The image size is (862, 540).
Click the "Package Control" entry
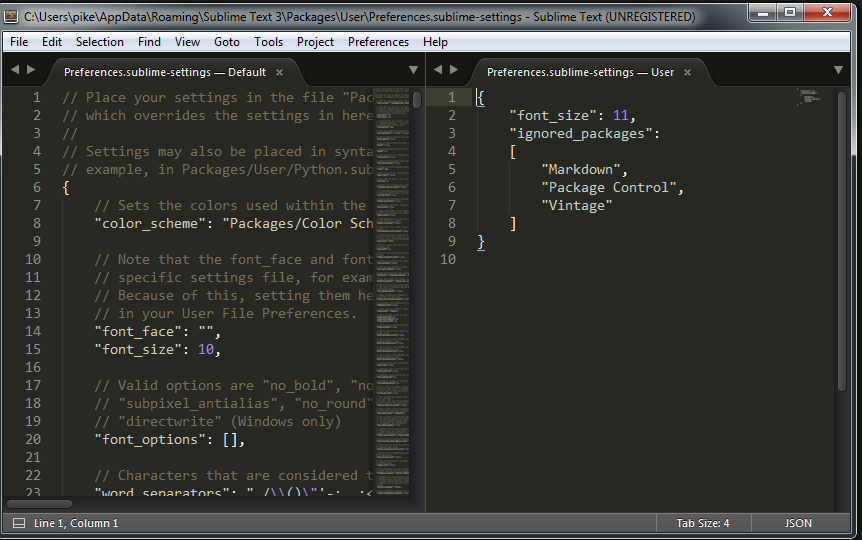click(x=609, y=188)
